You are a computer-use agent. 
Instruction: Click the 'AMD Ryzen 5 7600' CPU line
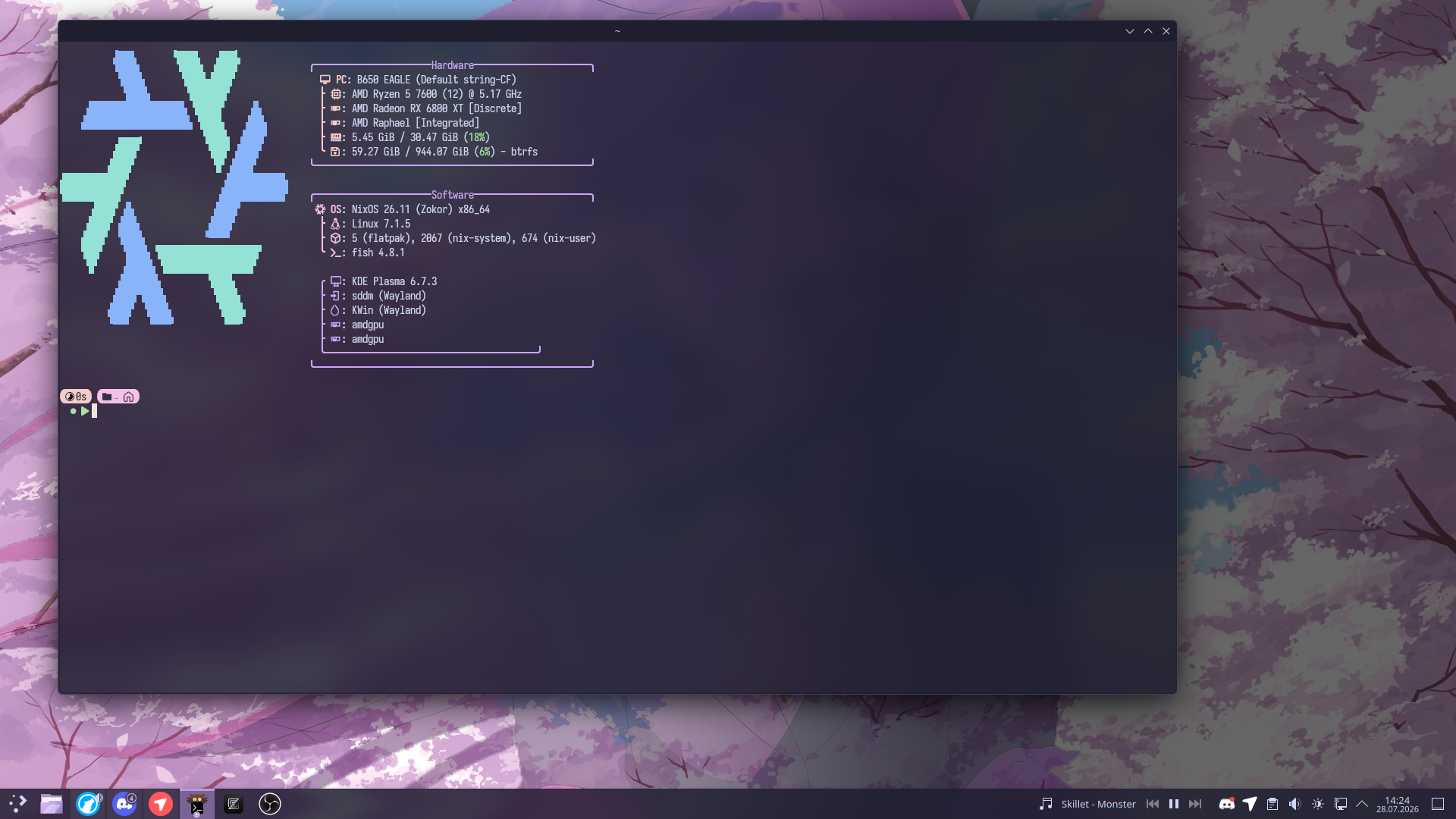click(426, 94)
